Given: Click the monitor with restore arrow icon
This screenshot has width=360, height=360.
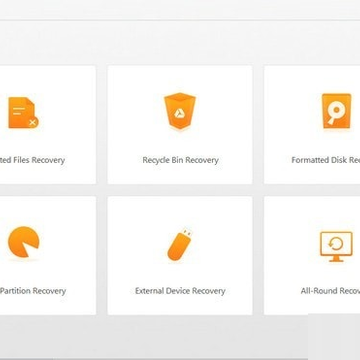Looking at the screenshot, I should coord(336,247).
